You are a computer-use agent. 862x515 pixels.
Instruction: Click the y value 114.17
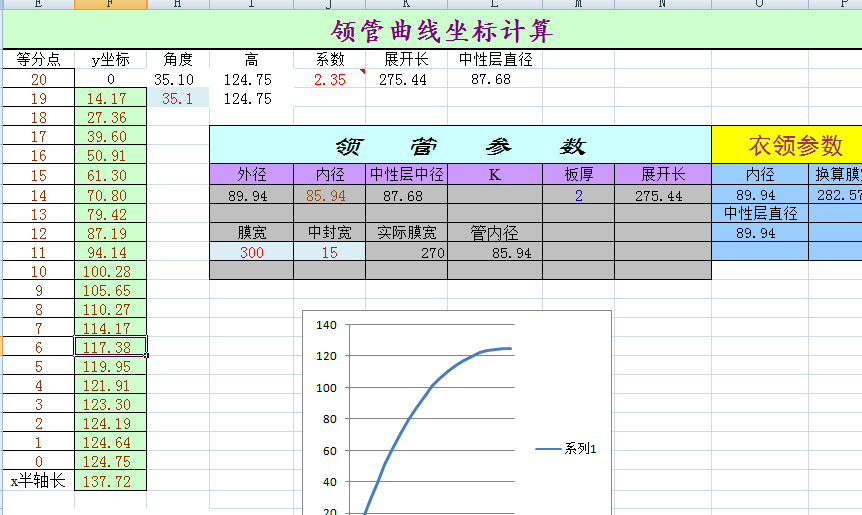[x=110, y=328]
